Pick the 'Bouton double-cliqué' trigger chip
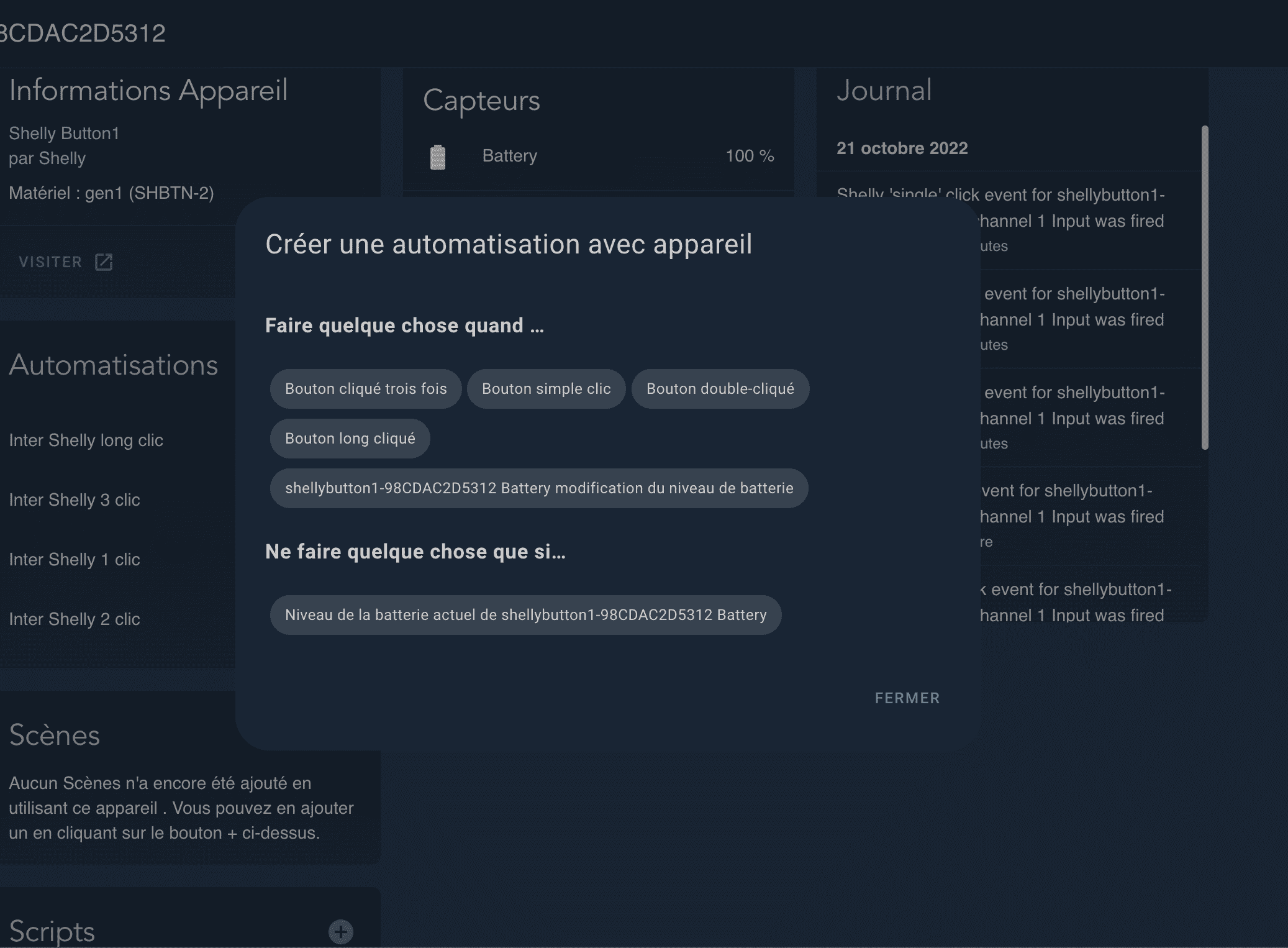 tap(720, 389)
